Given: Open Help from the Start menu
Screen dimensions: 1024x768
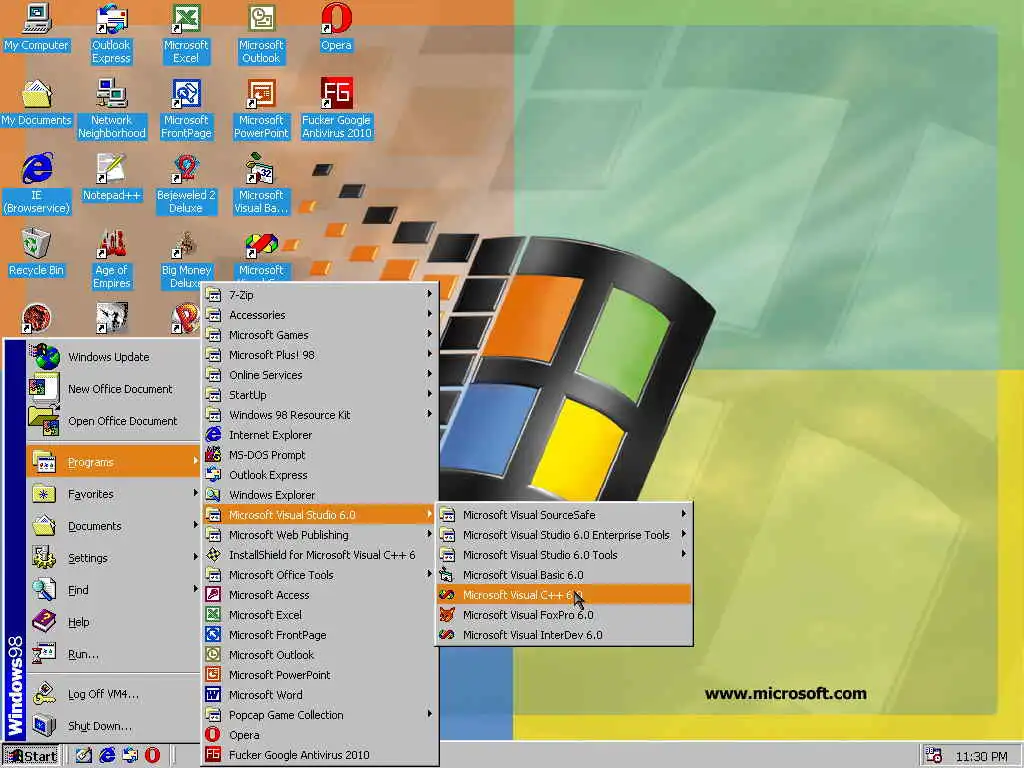Looking at the screenshot, I should [114, 622].
